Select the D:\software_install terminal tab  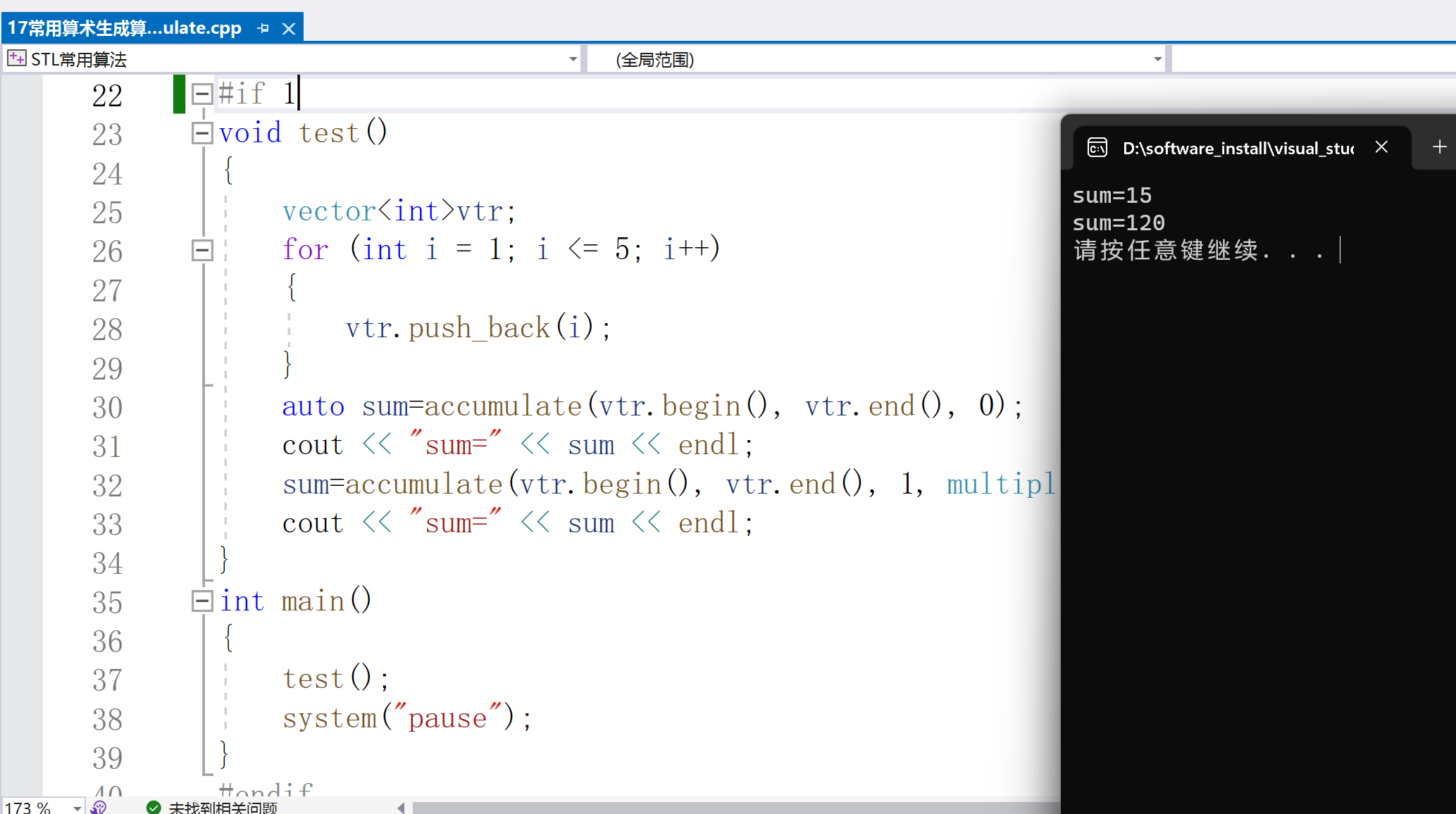click(1238, 147)
